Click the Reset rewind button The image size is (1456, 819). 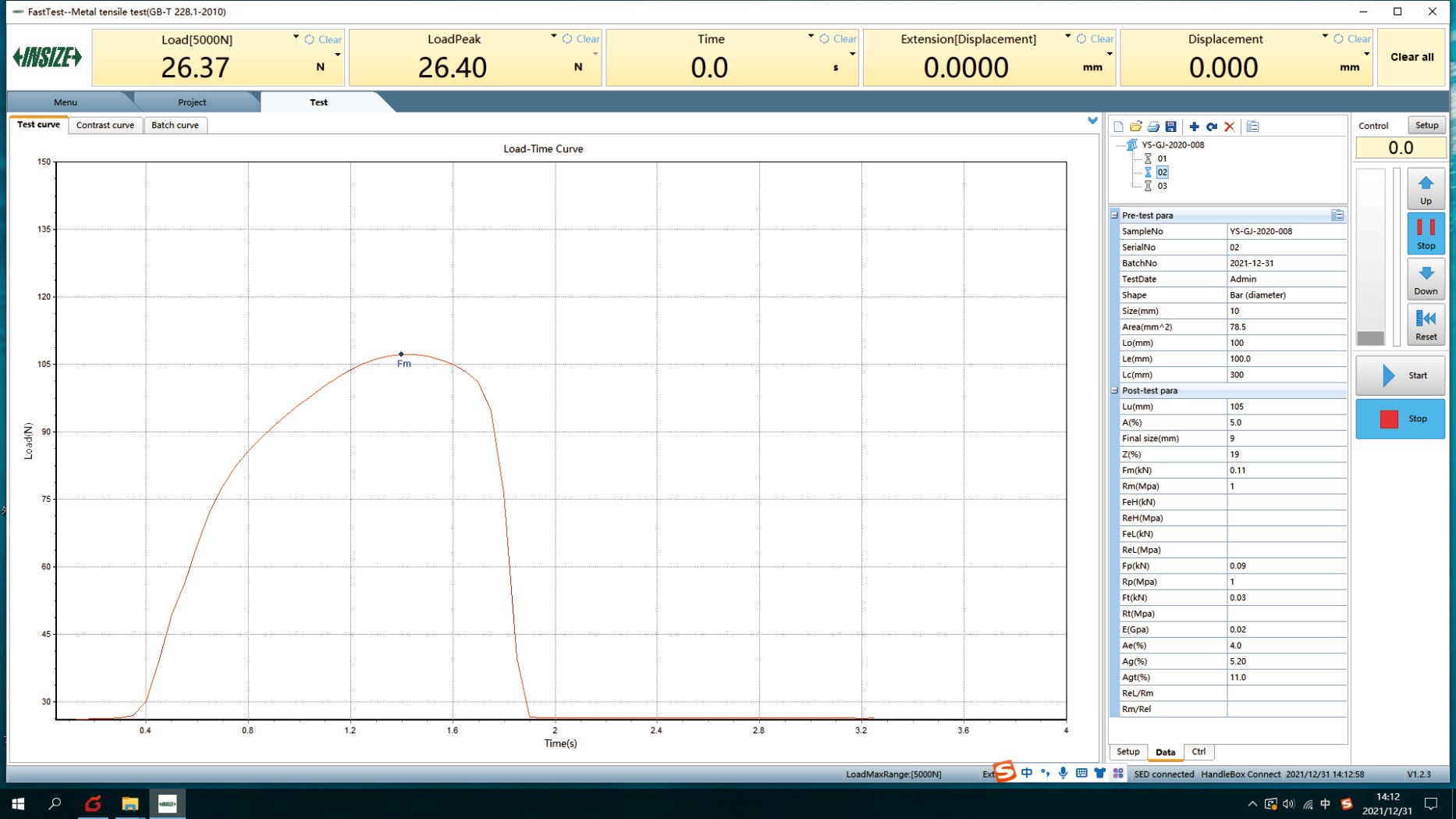tap(1426, 324)
